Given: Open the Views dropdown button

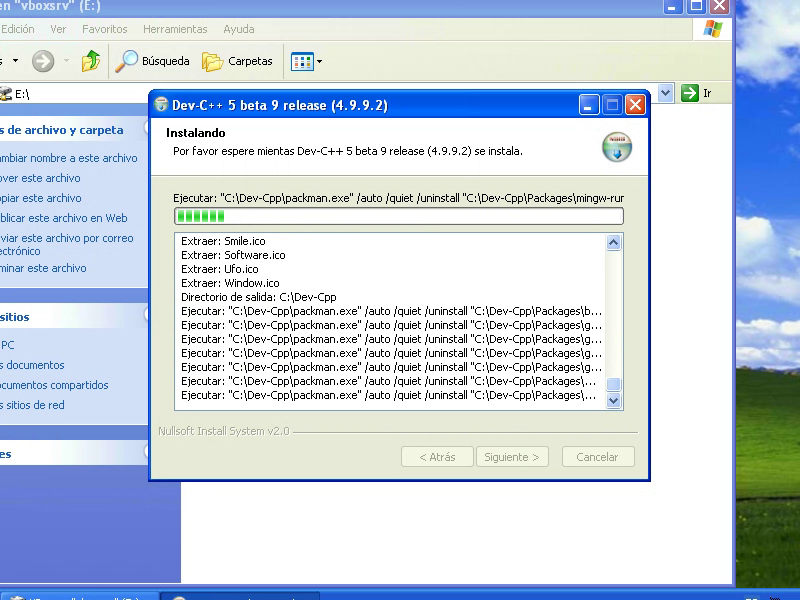Looking at the screenshot, I should click(306, 61).
